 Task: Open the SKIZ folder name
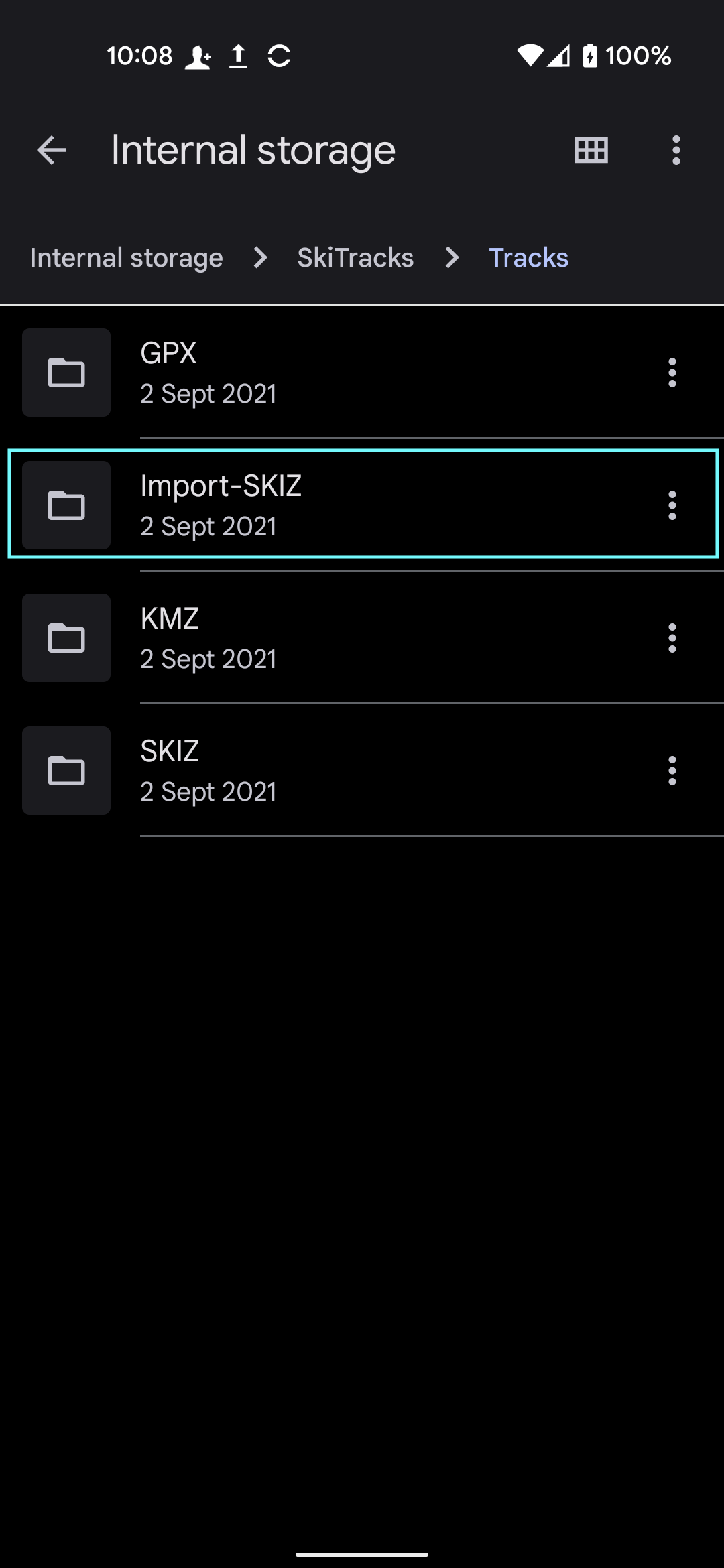[x=170, y=751]
